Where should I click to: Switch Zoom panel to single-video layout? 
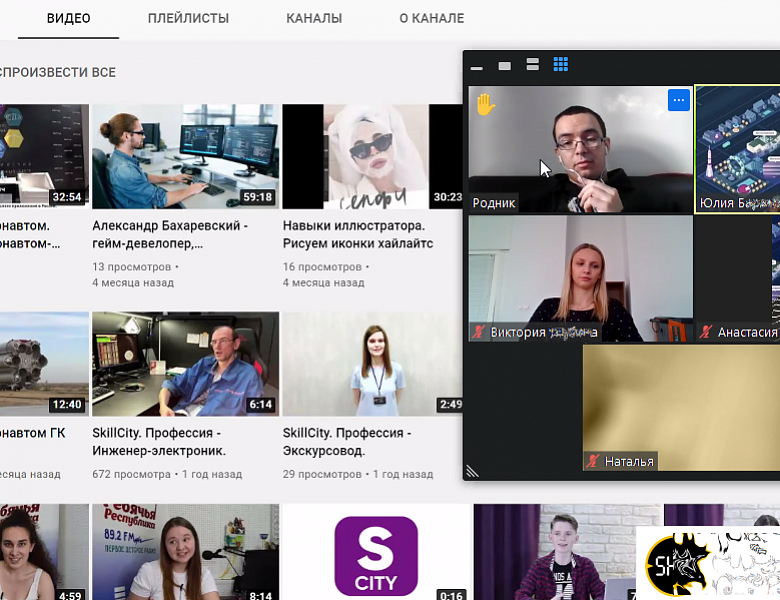pos(505,66)
